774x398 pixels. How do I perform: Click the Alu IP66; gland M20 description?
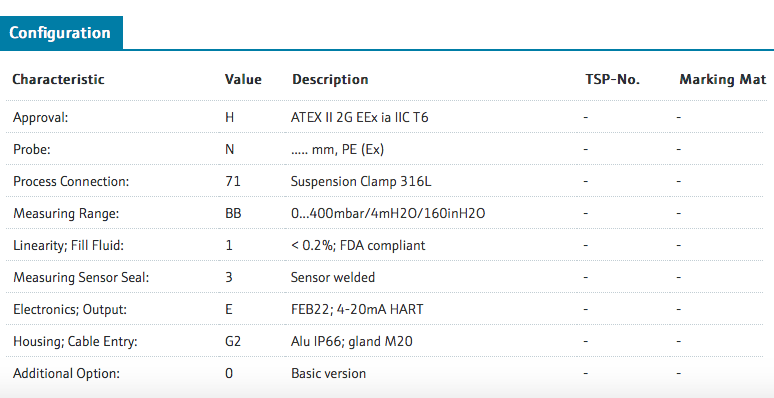[352, 341]
